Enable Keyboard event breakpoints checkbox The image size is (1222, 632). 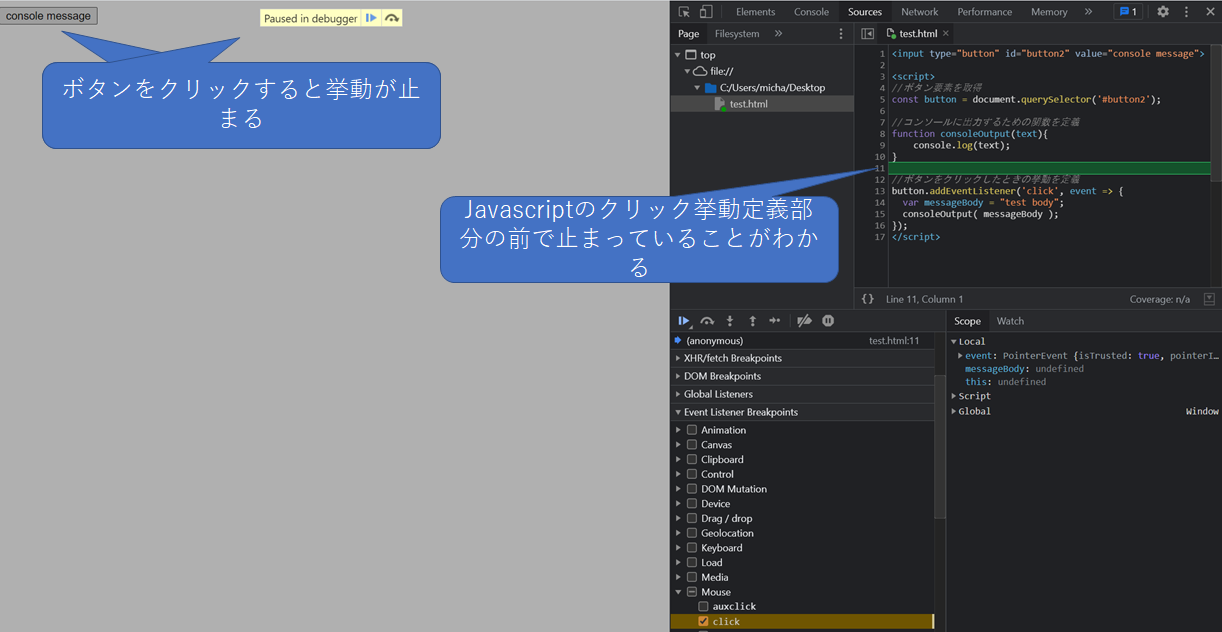click(x=692, y=548)
